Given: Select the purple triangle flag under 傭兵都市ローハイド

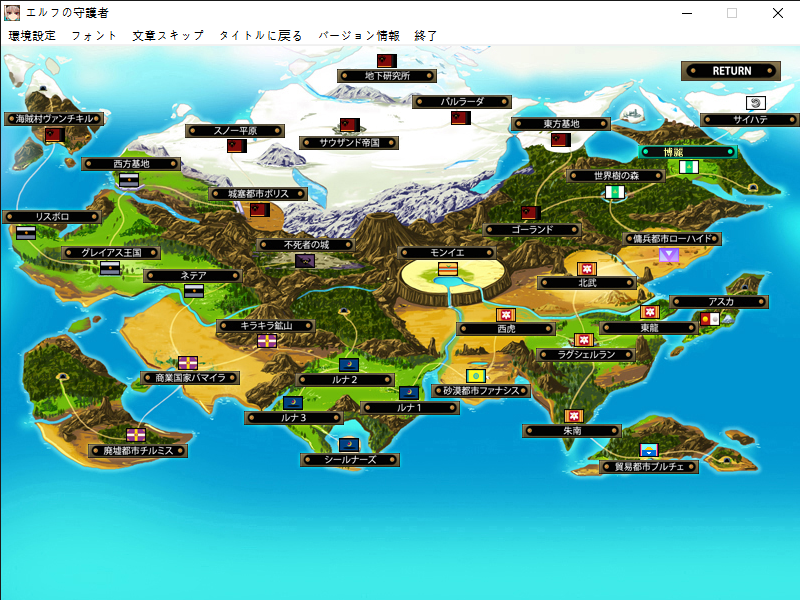Looking at the screenshot, I should coord(669,255).
